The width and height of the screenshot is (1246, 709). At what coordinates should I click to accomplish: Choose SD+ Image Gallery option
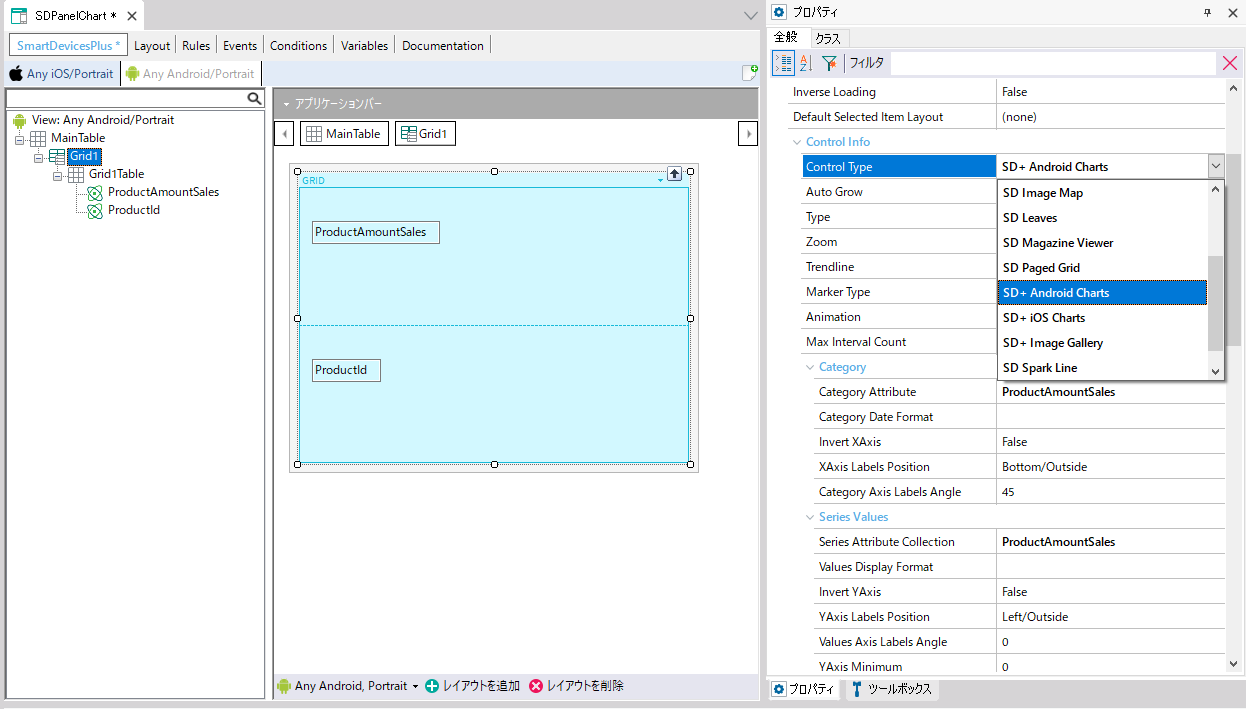[x=1103, y=342]
